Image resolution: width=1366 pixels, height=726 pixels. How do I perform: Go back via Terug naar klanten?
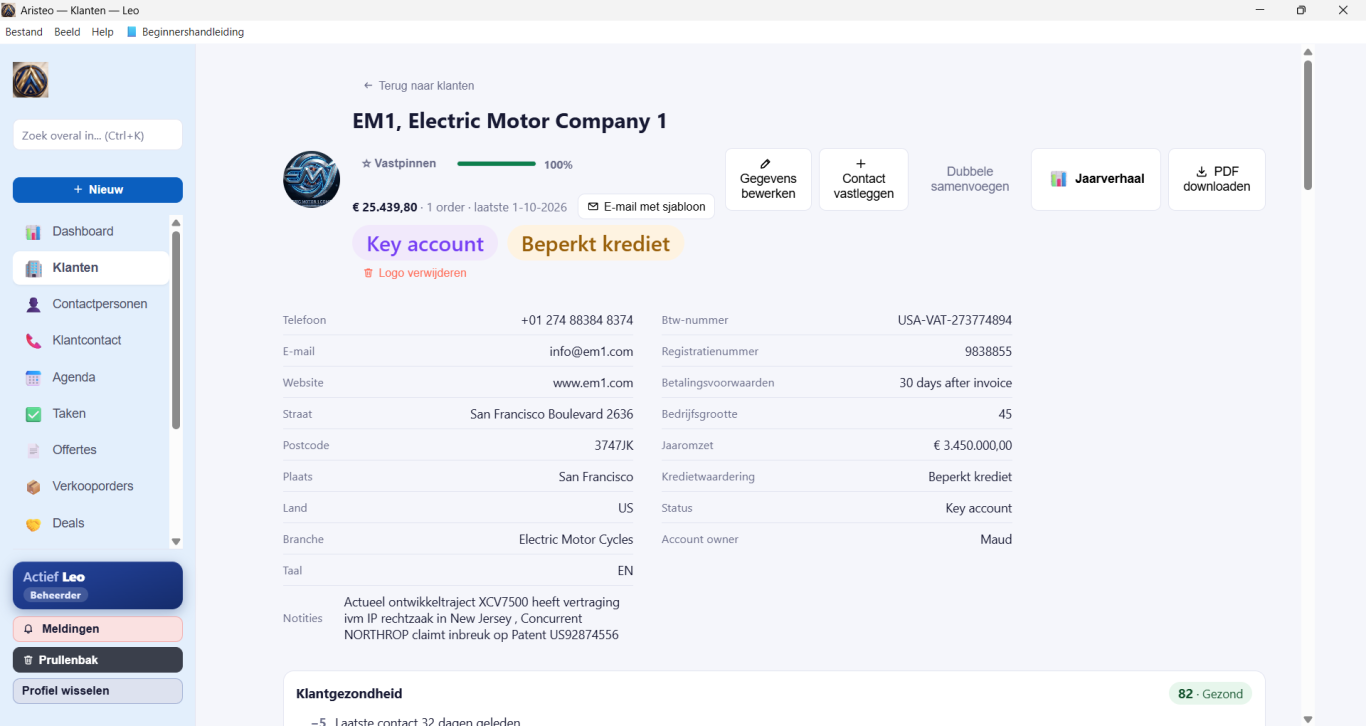click(419, 86)
